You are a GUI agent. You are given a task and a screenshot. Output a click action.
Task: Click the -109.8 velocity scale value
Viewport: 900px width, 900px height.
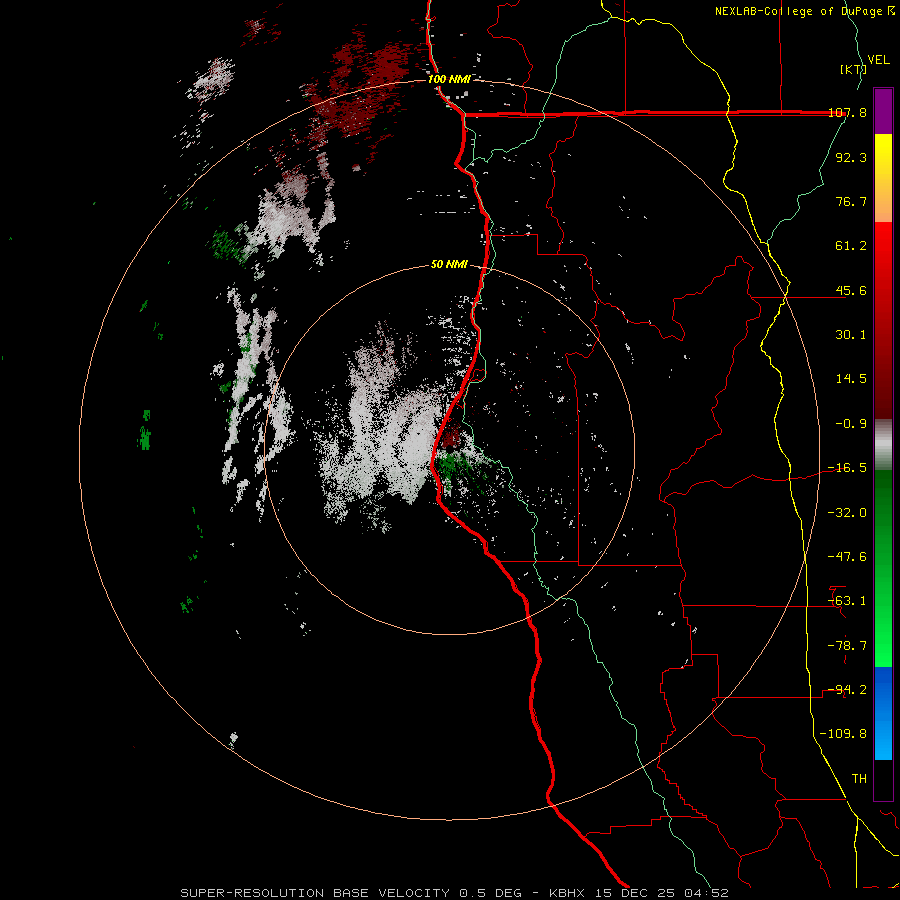pos(844,734)
